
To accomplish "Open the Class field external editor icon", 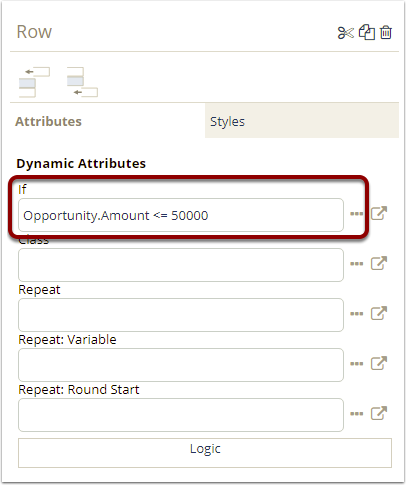I will [379, 263].
